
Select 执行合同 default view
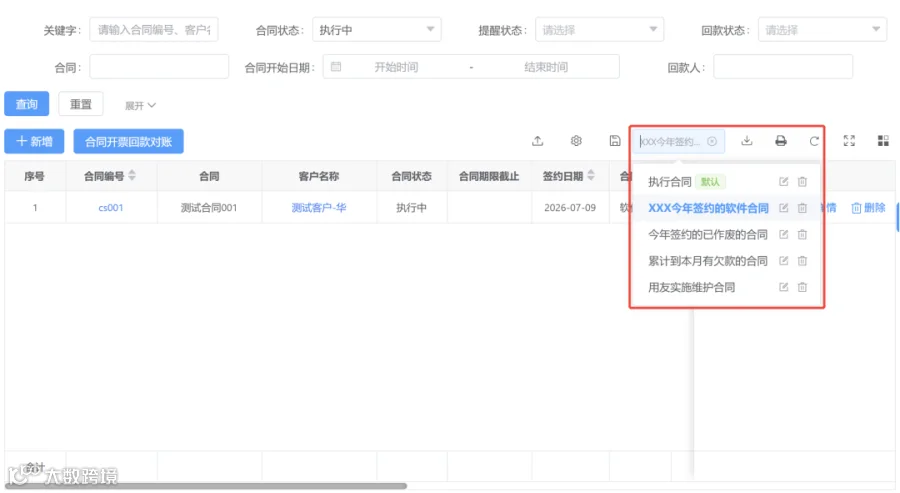pyautogui.click(x=669, y=182)
